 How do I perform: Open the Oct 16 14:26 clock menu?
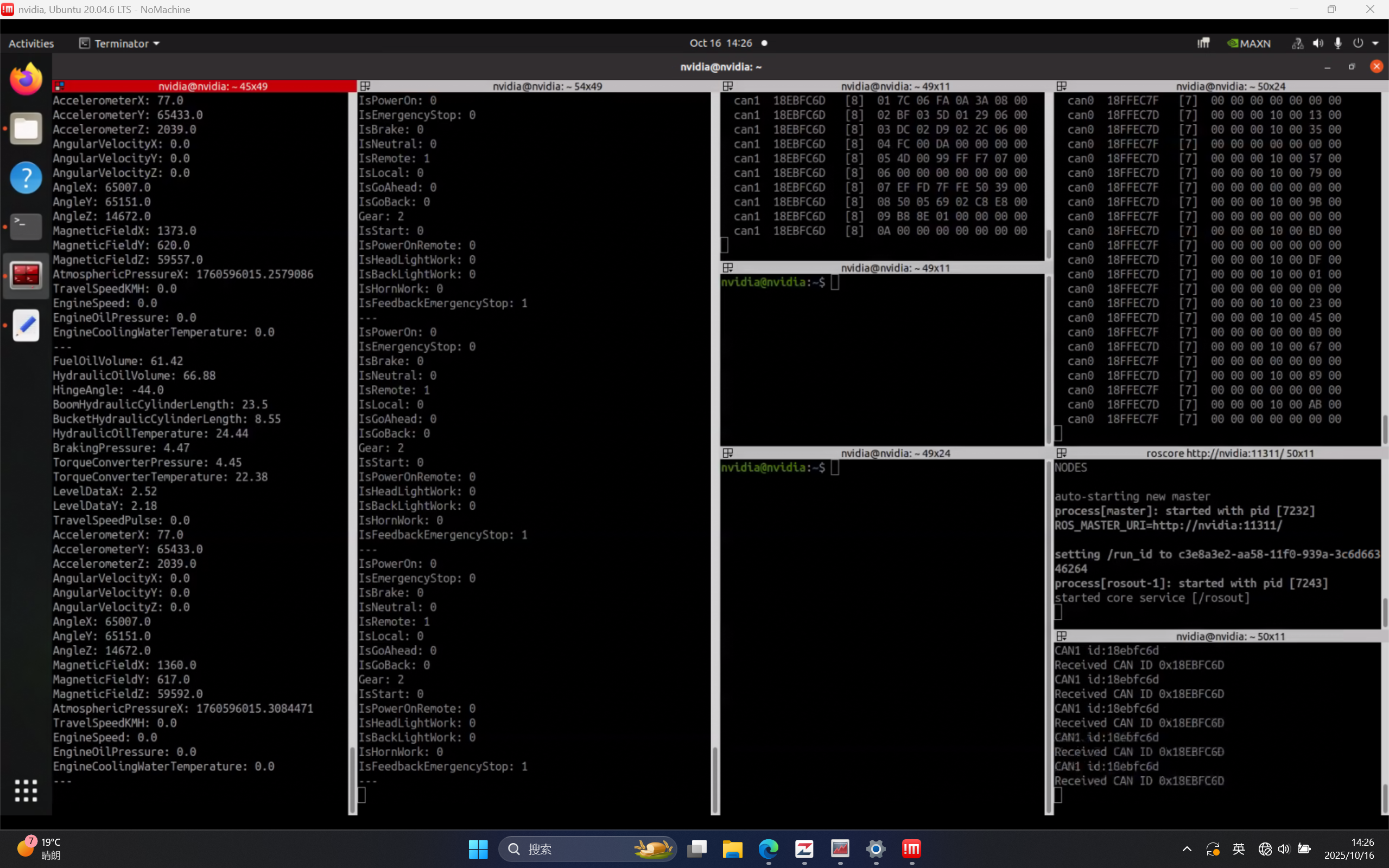(721, 43)
